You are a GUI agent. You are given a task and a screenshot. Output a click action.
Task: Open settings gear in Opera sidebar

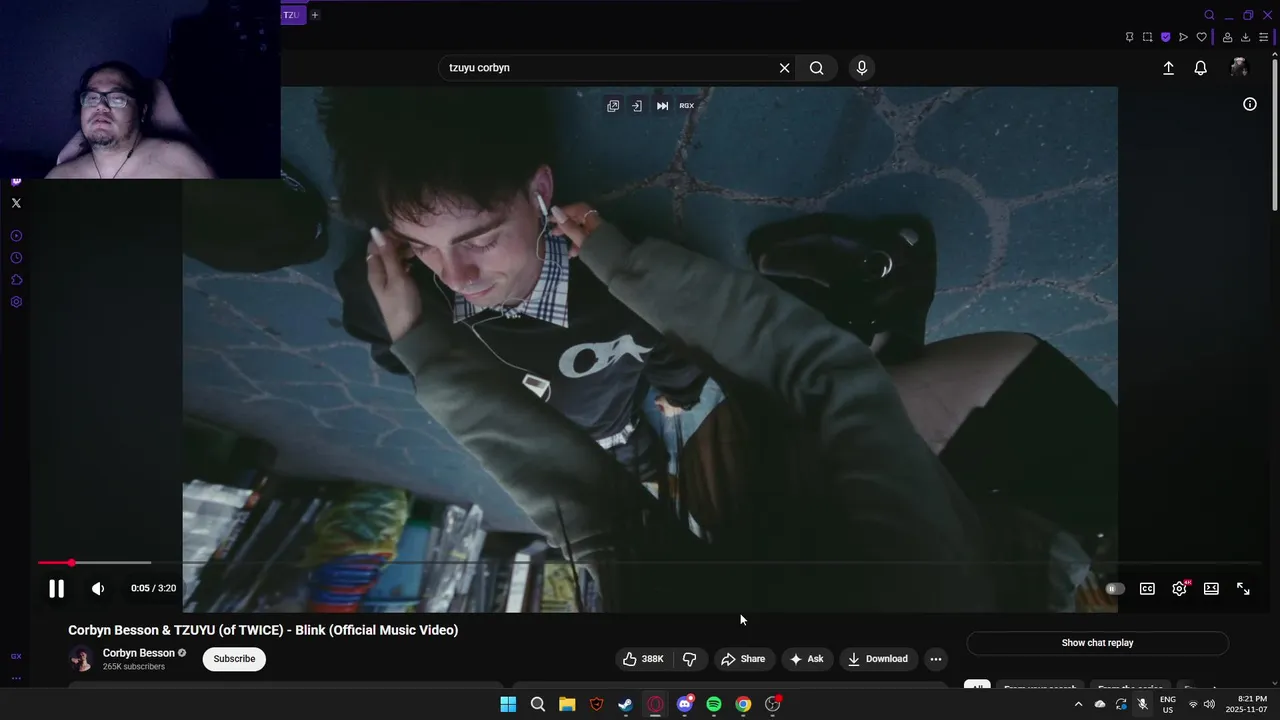tap(16, 302)
